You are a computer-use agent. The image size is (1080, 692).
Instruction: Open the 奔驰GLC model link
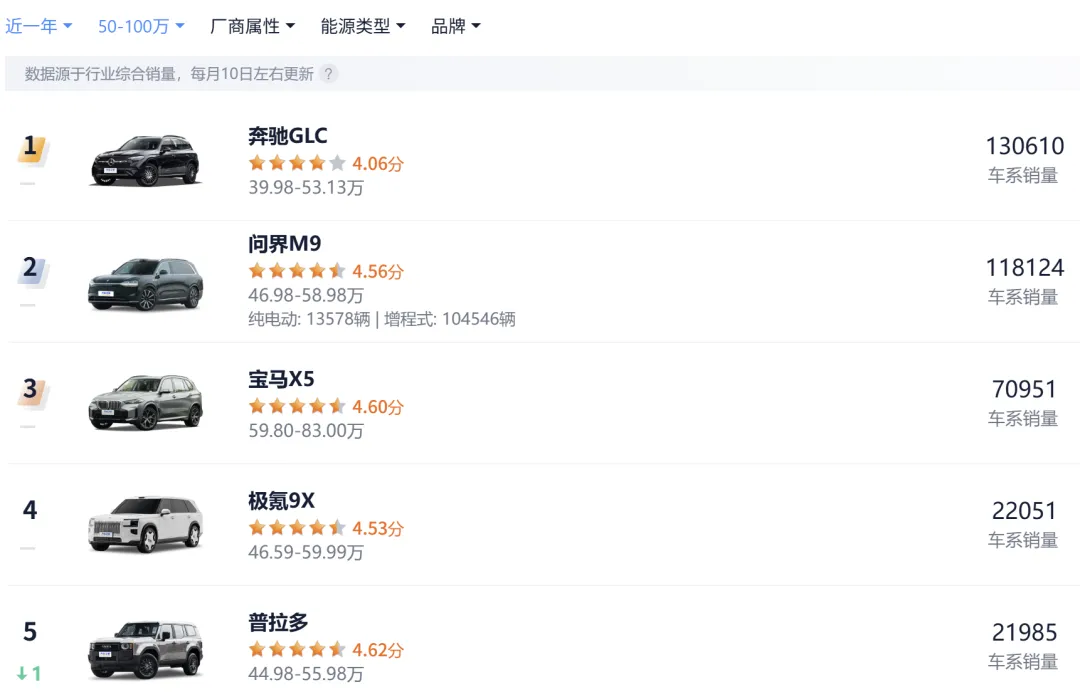point(288,136)
